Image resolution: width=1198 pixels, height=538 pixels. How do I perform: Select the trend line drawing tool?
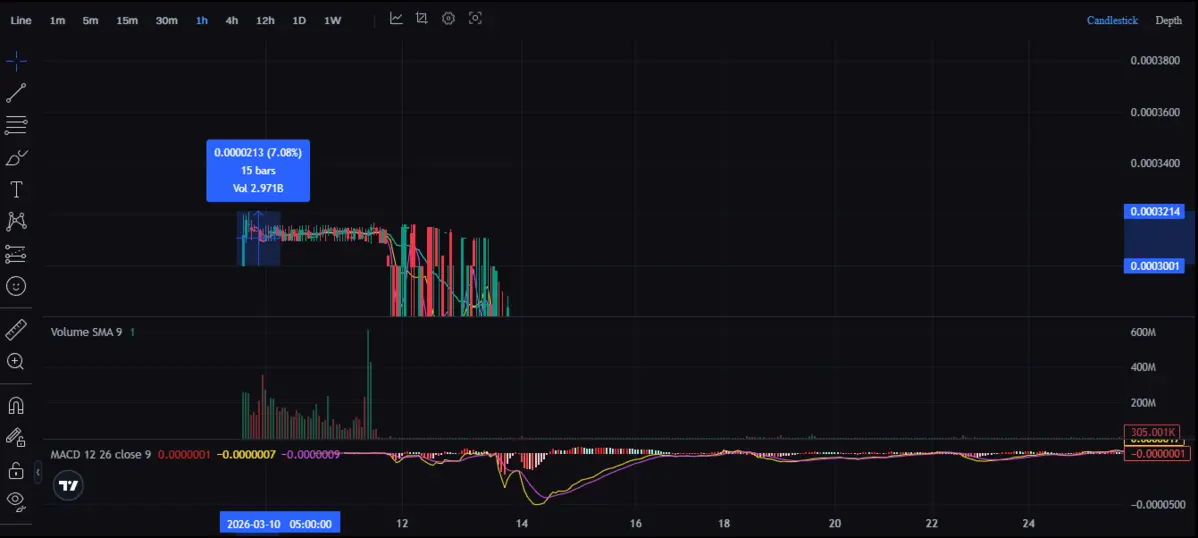click(16, 93)
